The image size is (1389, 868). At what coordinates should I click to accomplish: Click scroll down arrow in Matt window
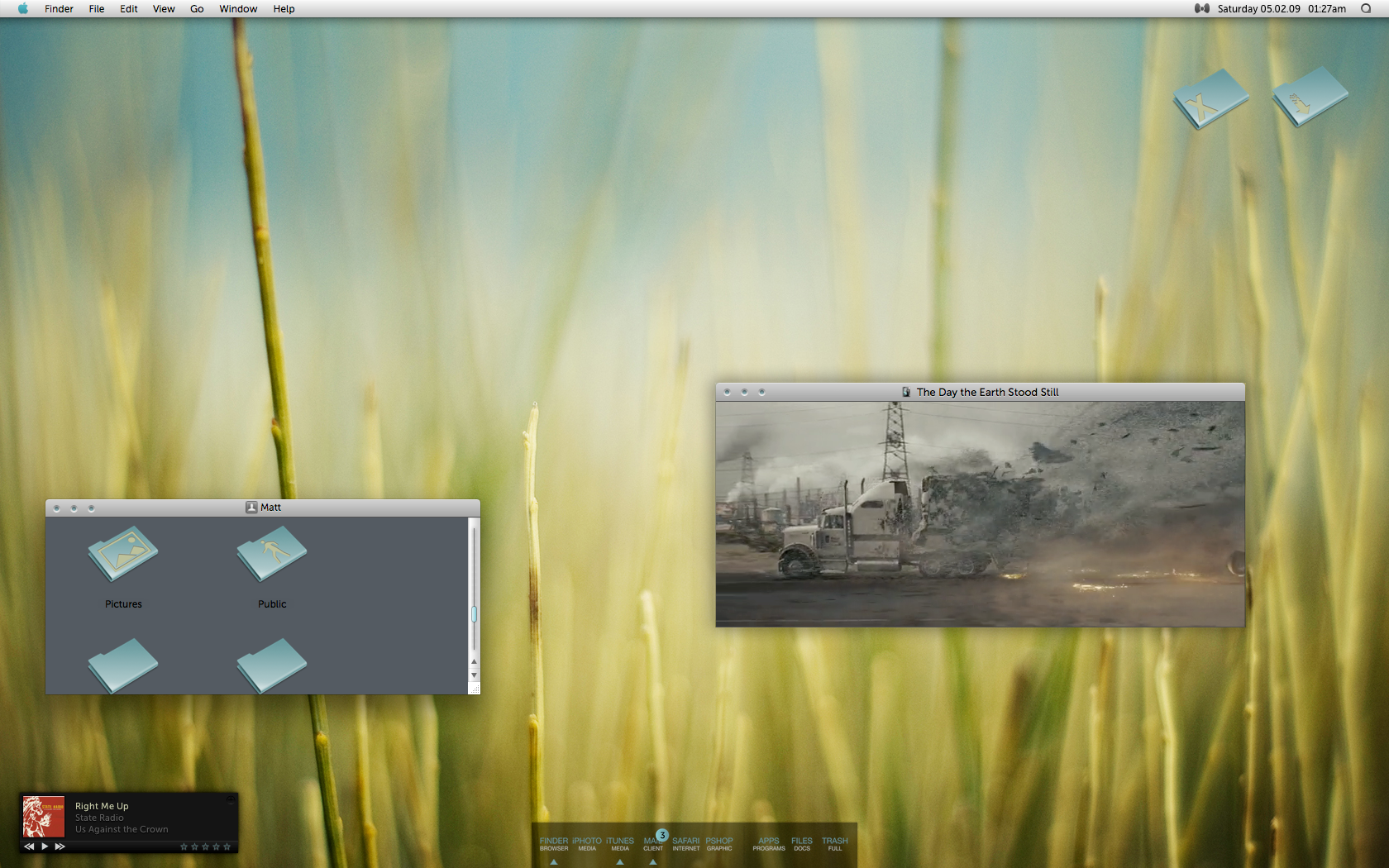coord(474,675)
